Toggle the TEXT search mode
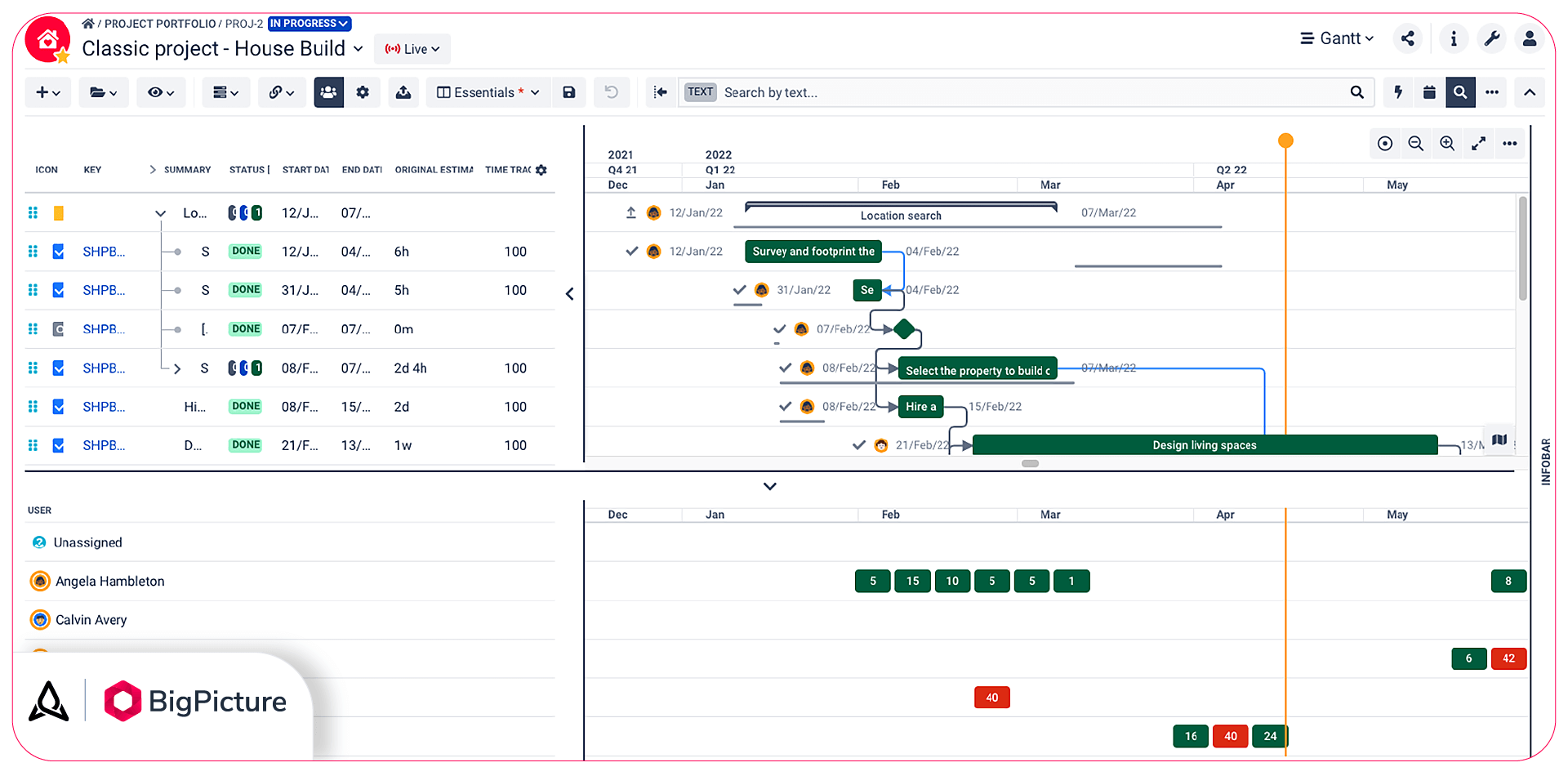Viewport: 1568px width, 776px height. 700,92
